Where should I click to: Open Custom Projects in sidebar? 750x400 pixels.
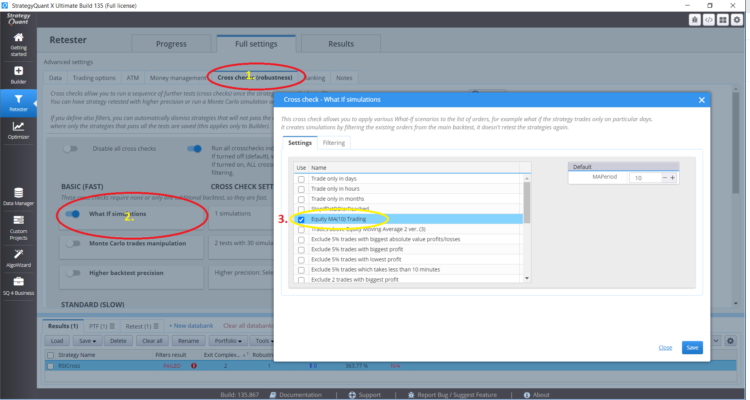[x=18, y=227]
